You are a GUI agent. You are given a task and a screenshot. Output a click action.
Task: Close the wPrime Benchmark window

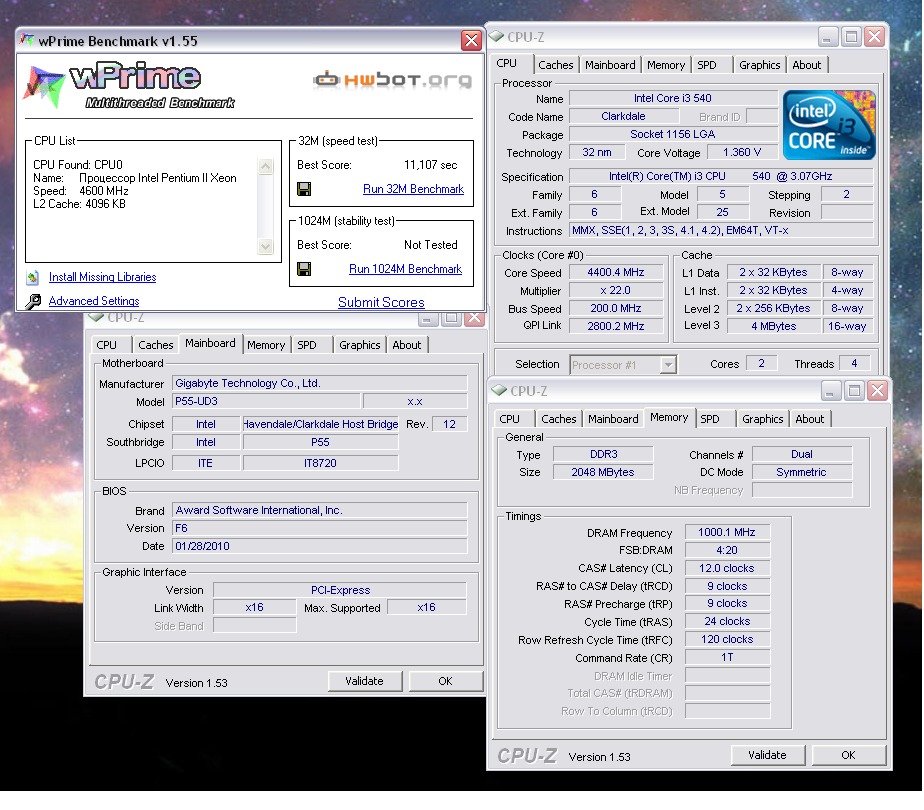point(471,41)
